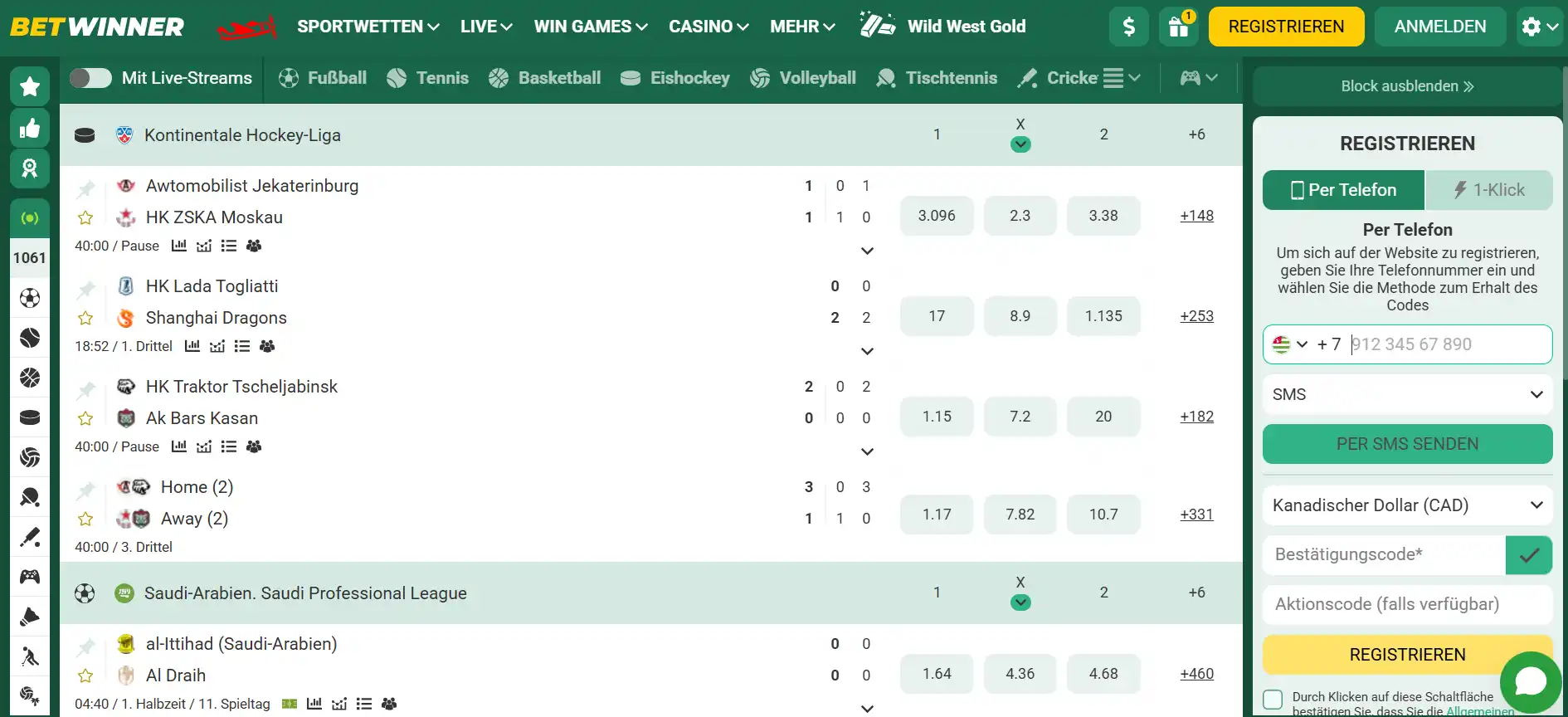Open the Kanadischer Dollar (CAD) currency dropdown
The height and width of the screenshot is (717, 1568).
point(1408,505)
